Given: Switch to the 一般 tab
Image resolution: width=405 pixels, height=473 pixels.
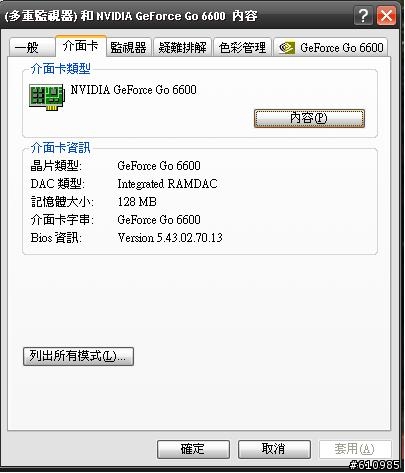Looking at the screenshot, I should [x=32, y=47].
